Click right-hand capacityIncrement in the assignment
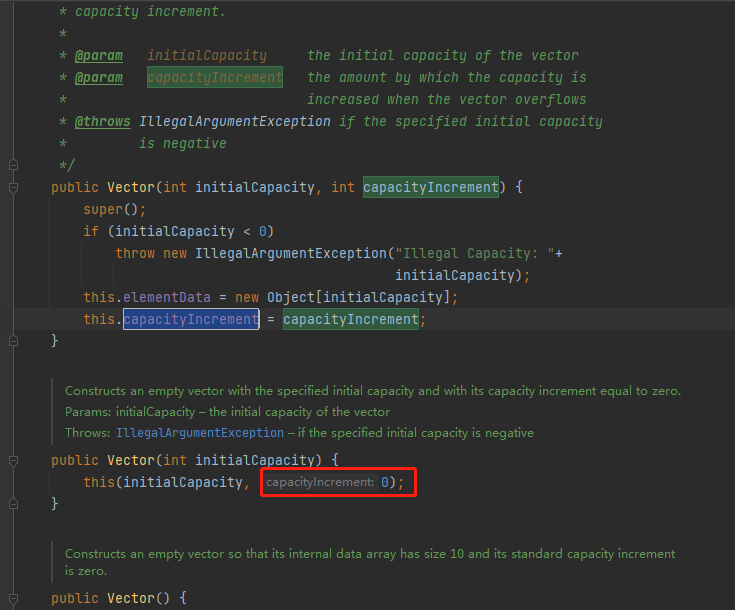The width and height of the screenshot is (735, 610). tap(350, 319)
